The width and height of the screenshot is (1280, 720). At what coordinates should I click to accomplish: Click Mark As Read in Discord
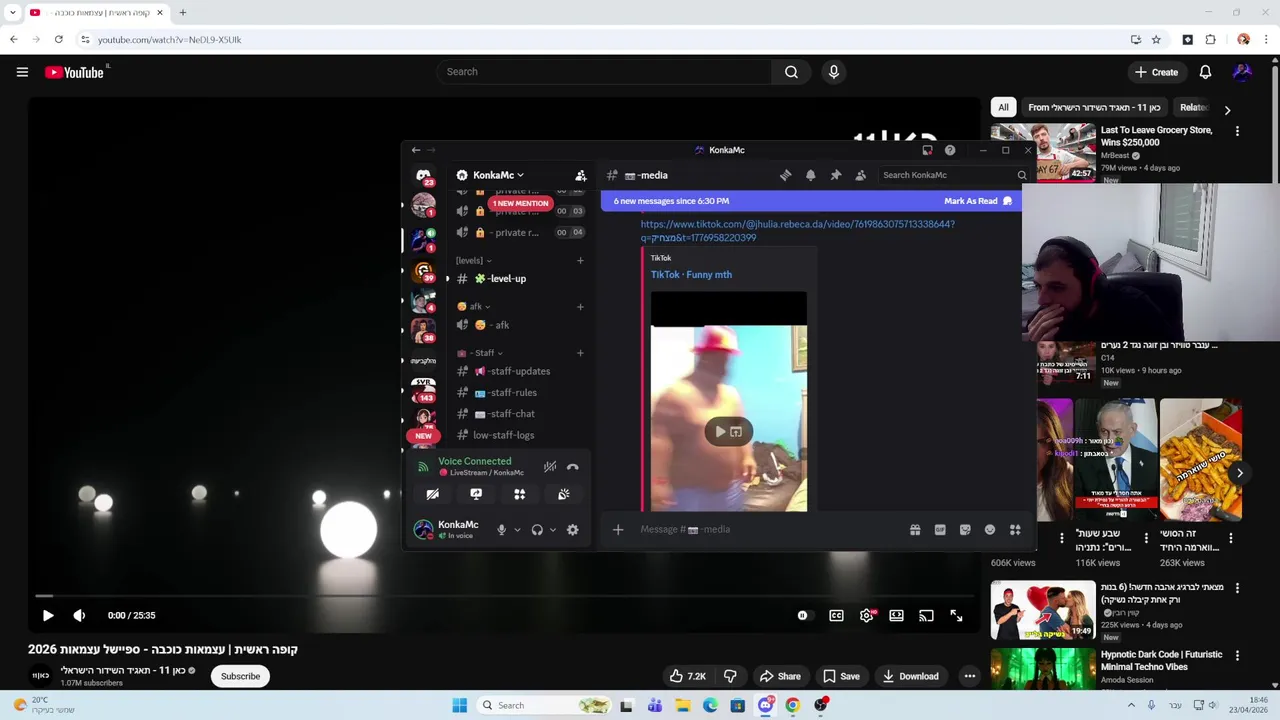click(977, 201)
